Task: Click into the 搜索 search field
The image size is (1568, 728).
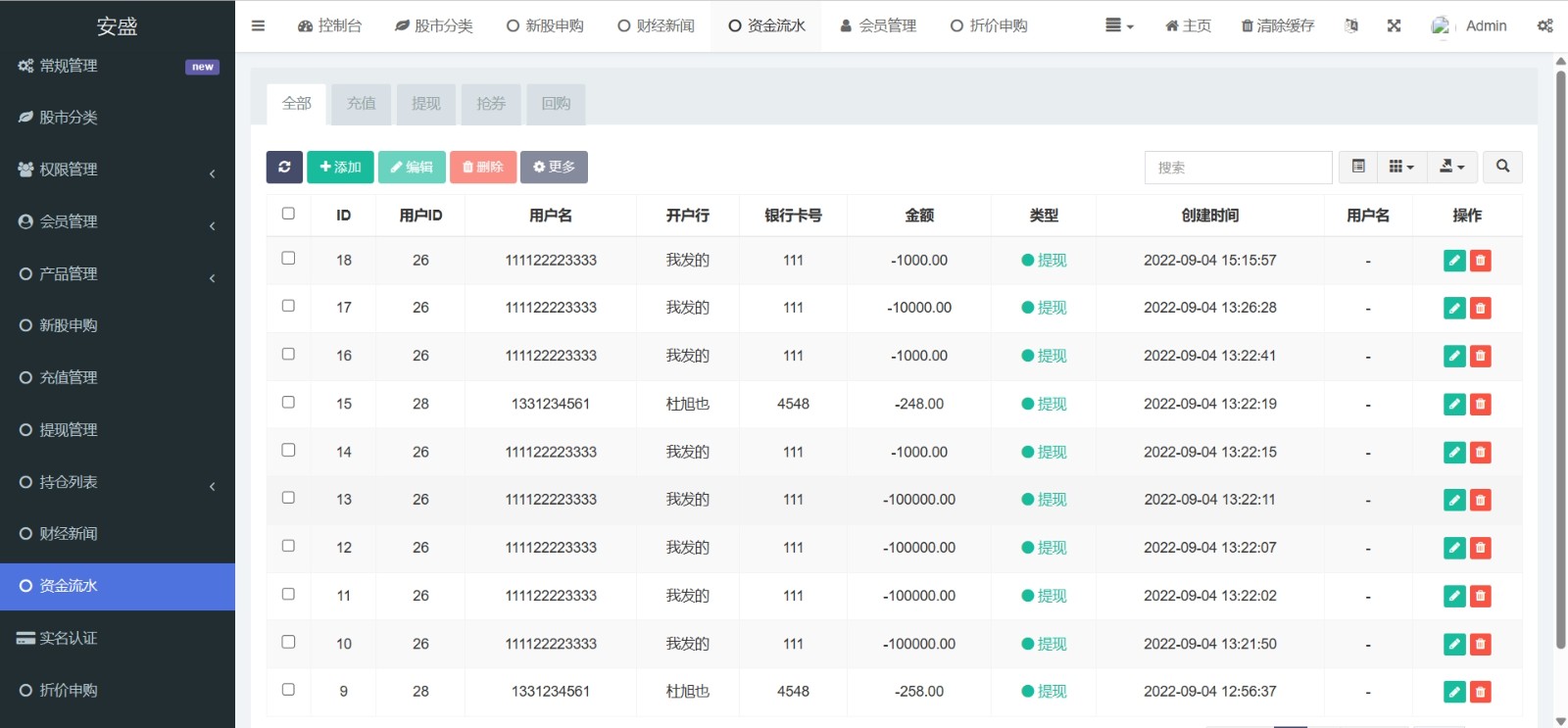Action: pos(1238,168)
